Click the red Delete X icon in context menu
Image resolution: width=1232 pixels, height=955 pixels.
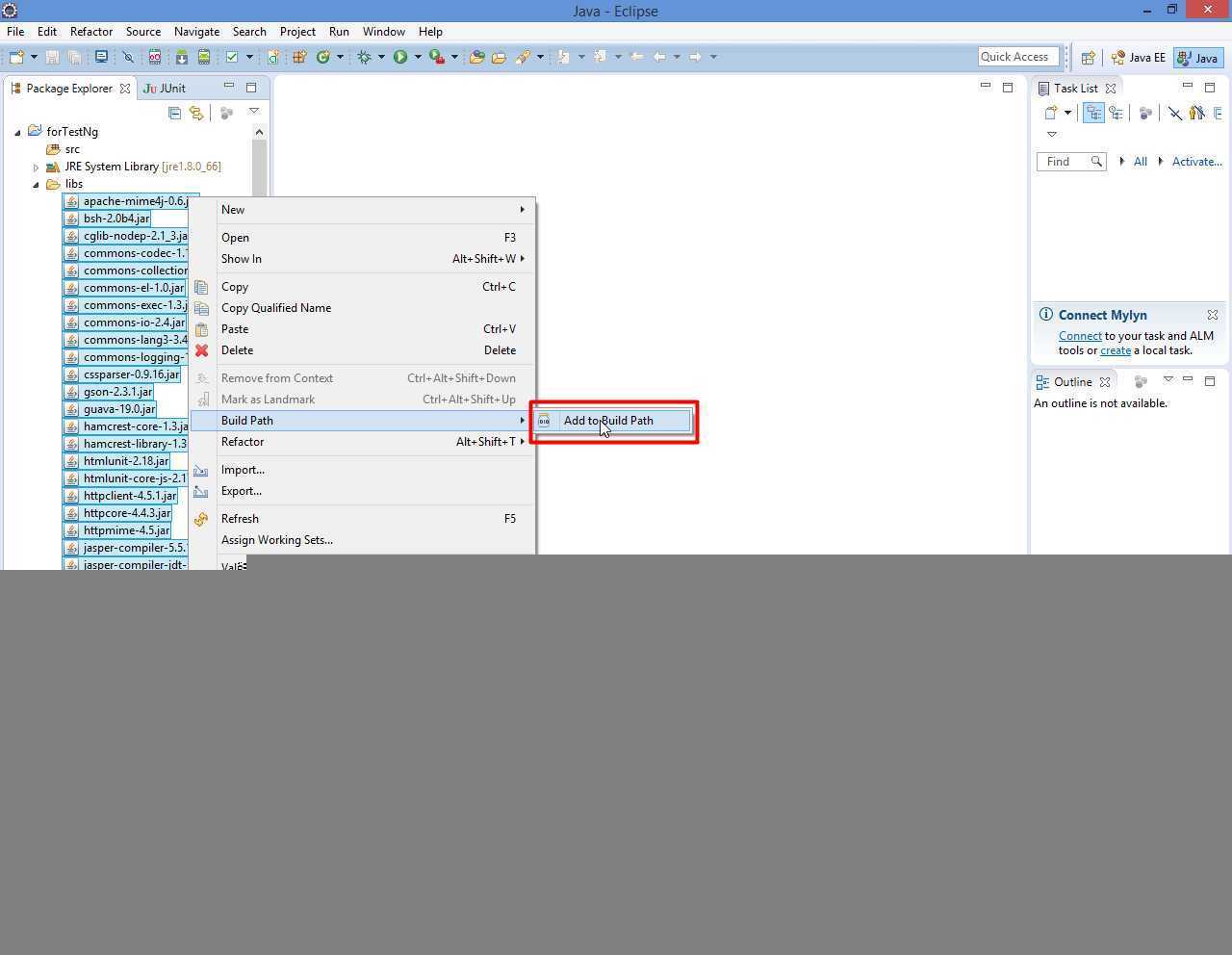click(201, 350)
